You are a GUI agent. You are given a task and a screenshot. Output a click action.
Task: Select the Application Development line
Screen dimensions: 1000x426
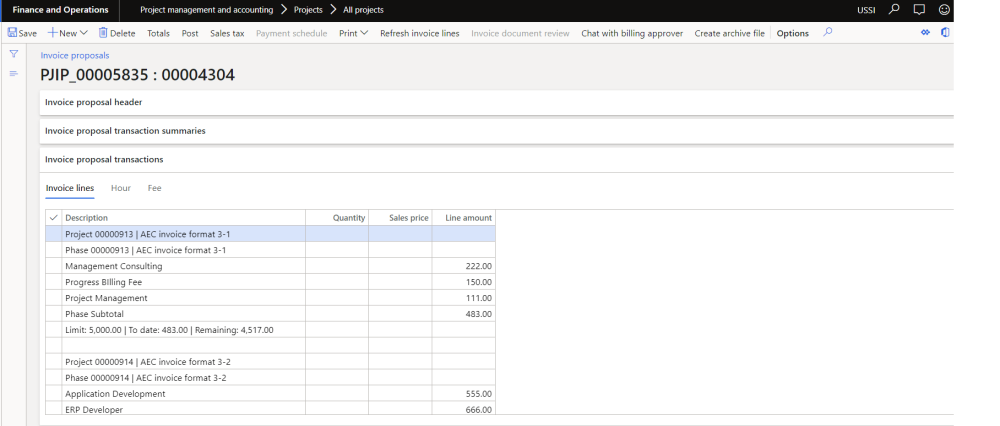tap(270, 393)
